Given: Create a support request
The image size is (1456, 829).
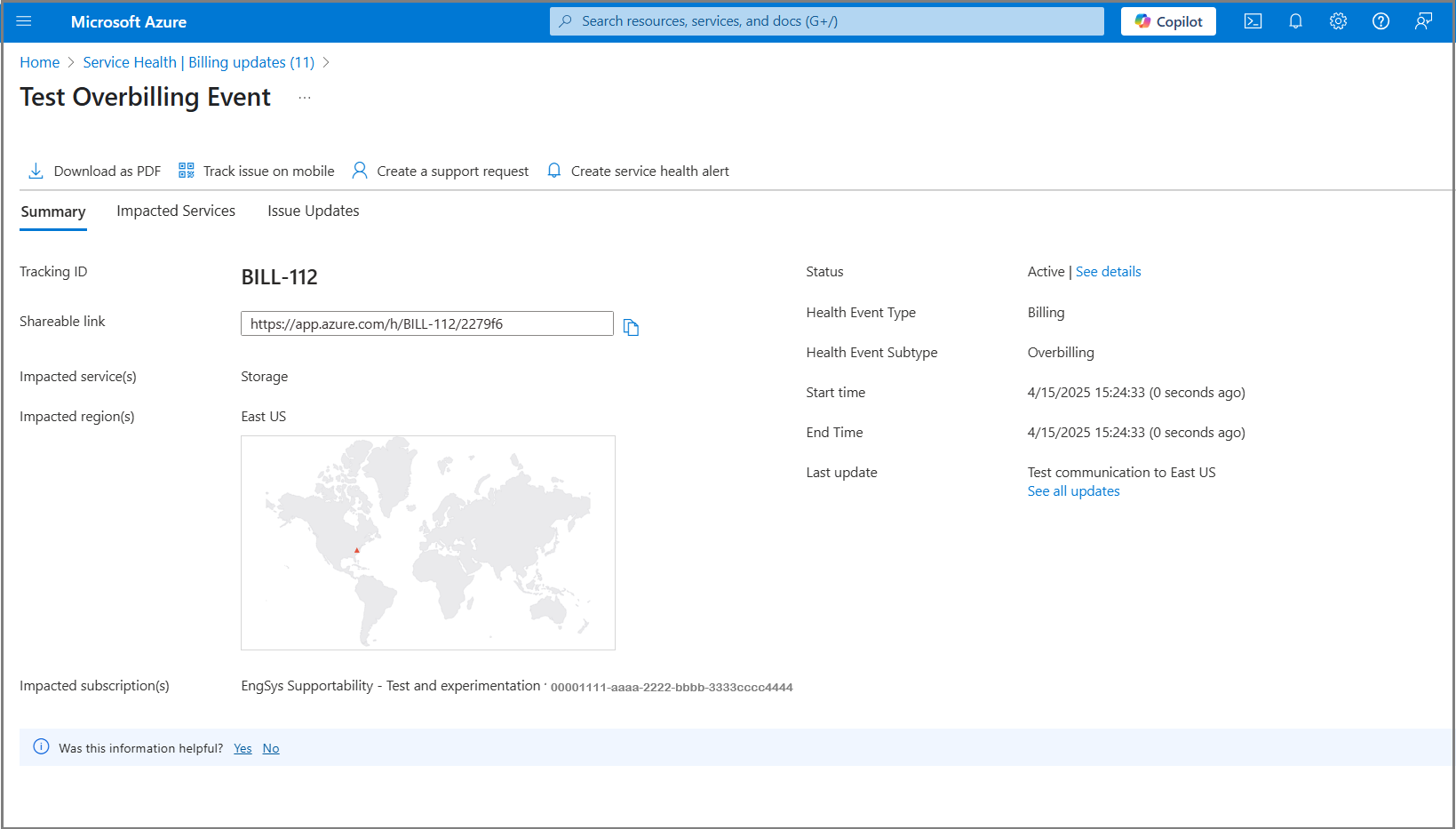Looking at the screenshot, I should coord(441,171).
